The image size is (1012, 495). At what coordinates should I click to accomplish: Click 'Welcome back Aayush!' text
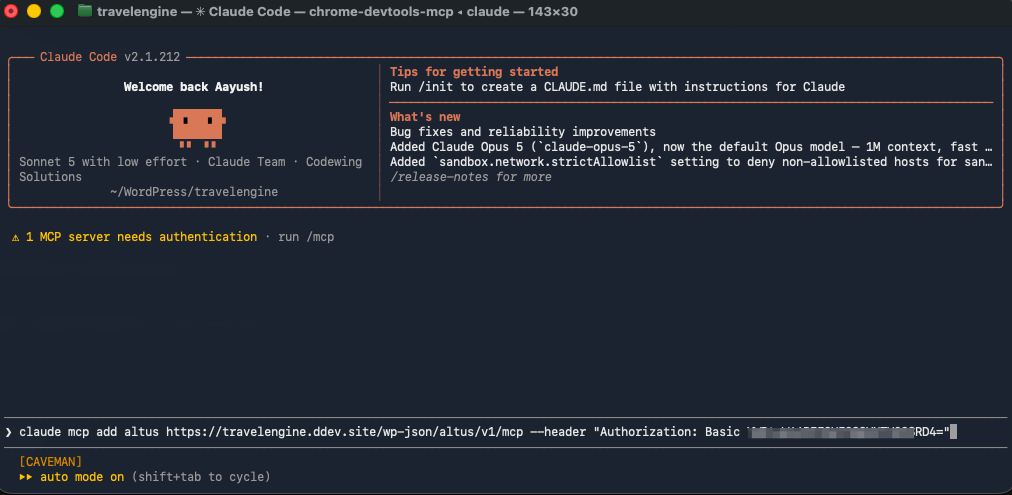[194, 86]
